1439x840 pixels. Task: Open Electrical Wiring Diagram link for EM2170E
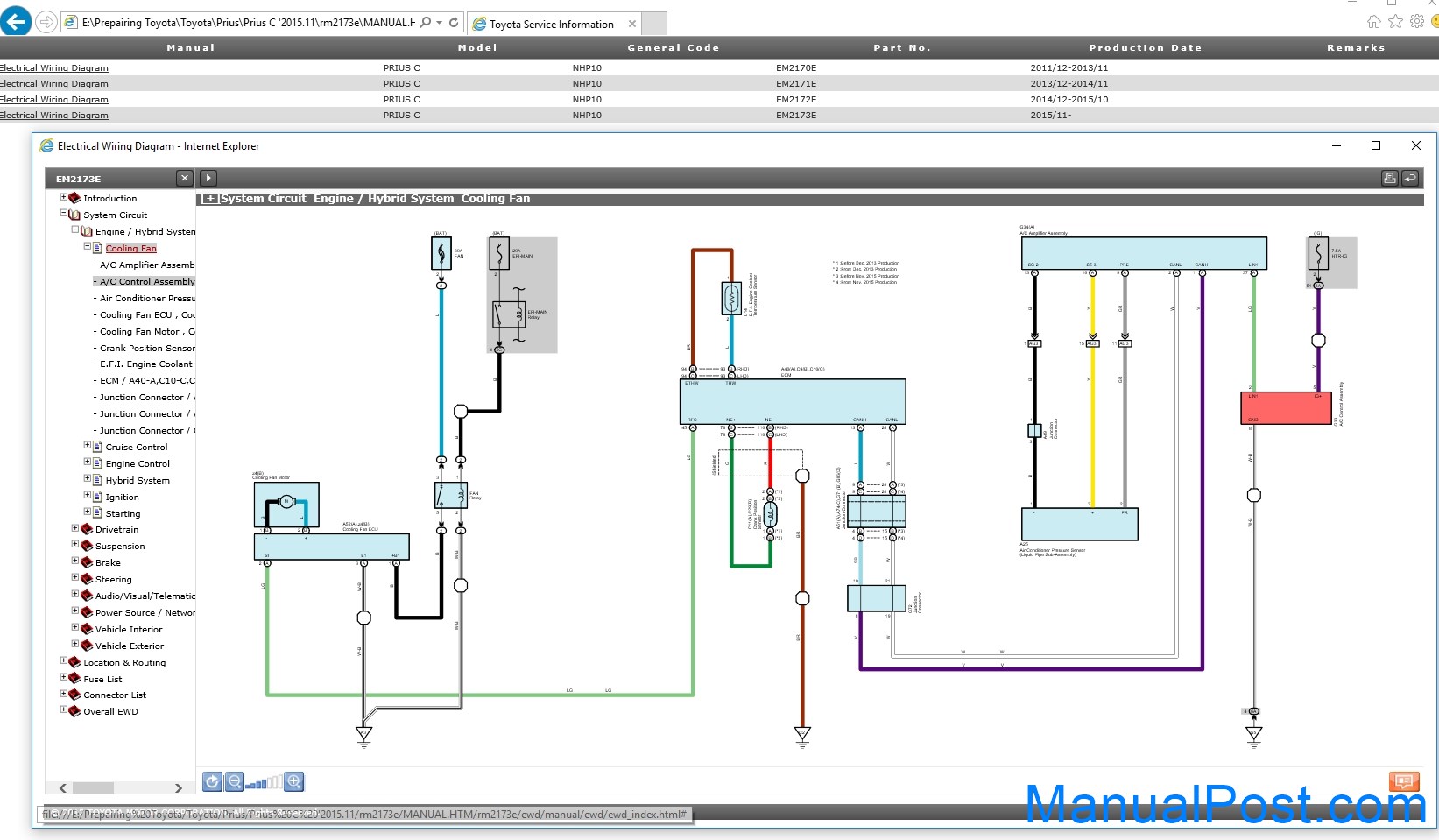(x=54, y=68)
